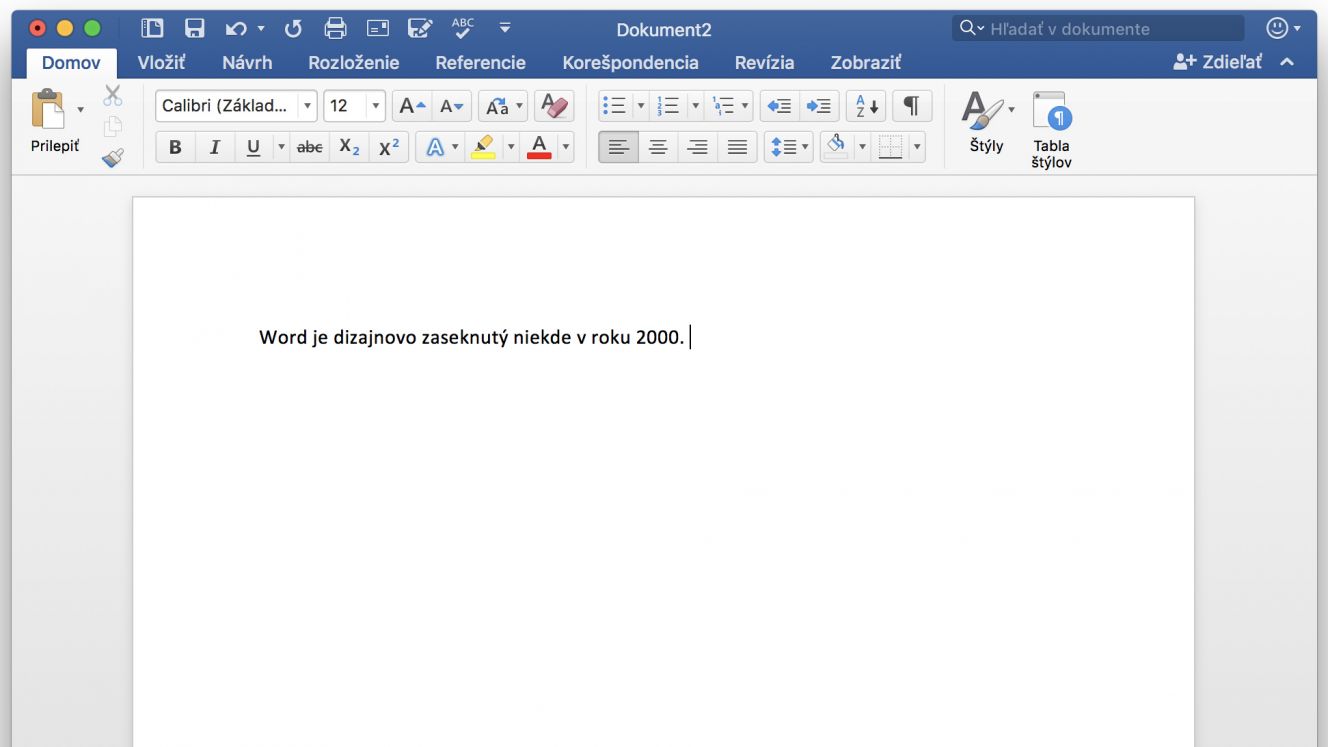1328x747 pixels.
Task: Click the paragraph shading paint bucket
Action: (x=836, y=147)
